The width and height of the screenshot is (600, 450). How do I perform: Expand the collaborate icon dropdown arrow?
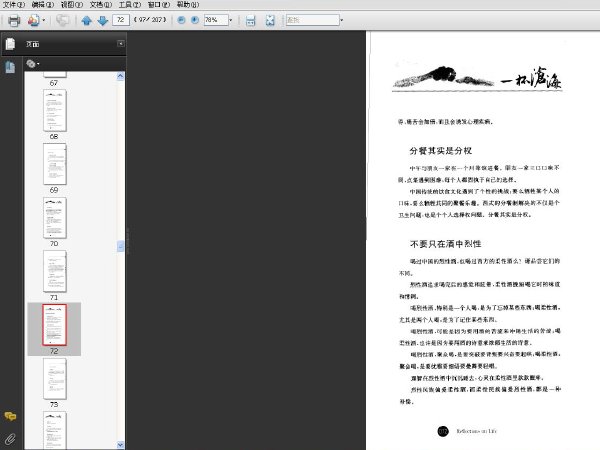click(x=44, y=20)
